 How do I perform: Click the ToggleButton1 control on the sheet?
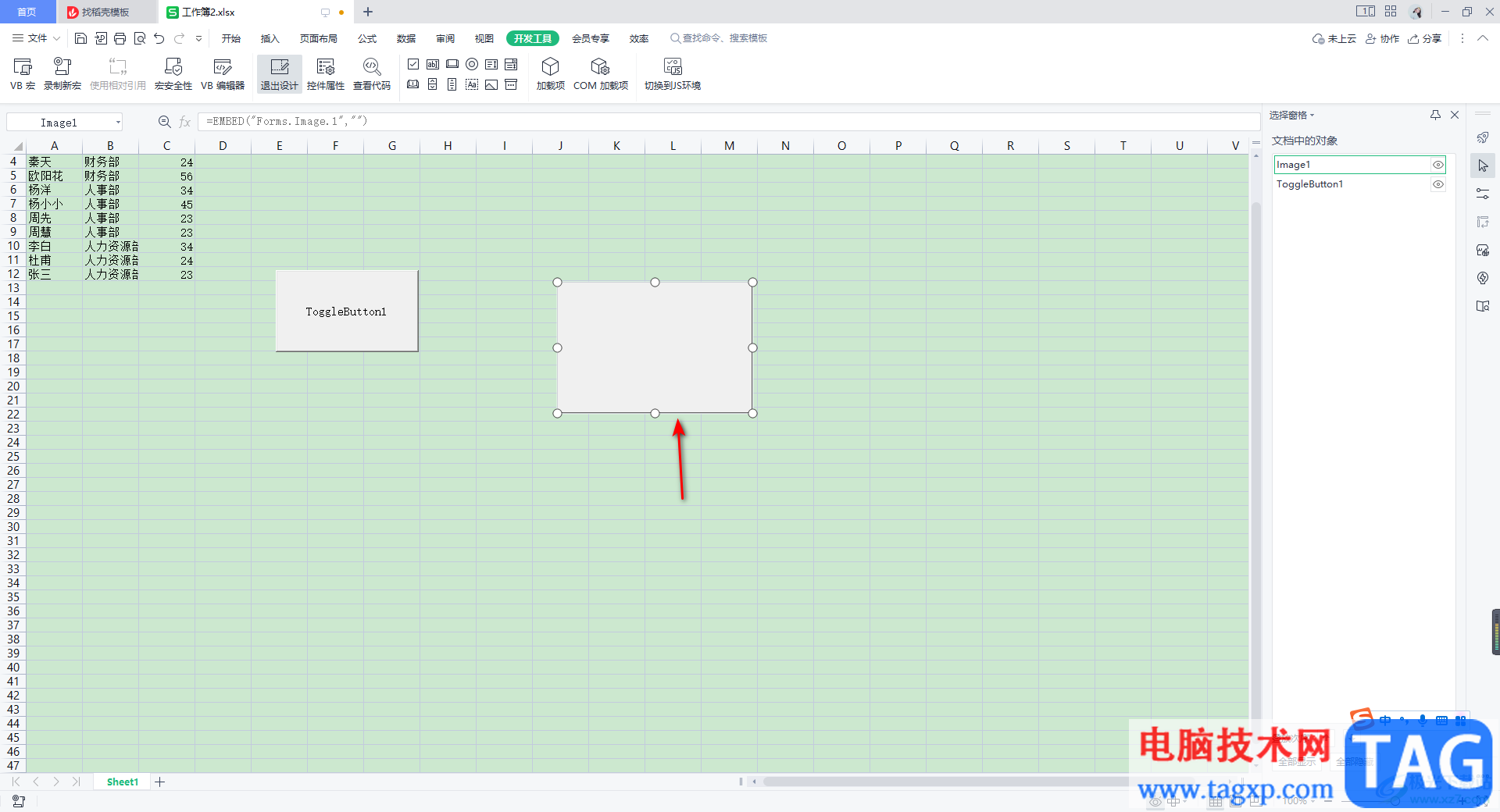pyautogui.click(x=346, y=312)
